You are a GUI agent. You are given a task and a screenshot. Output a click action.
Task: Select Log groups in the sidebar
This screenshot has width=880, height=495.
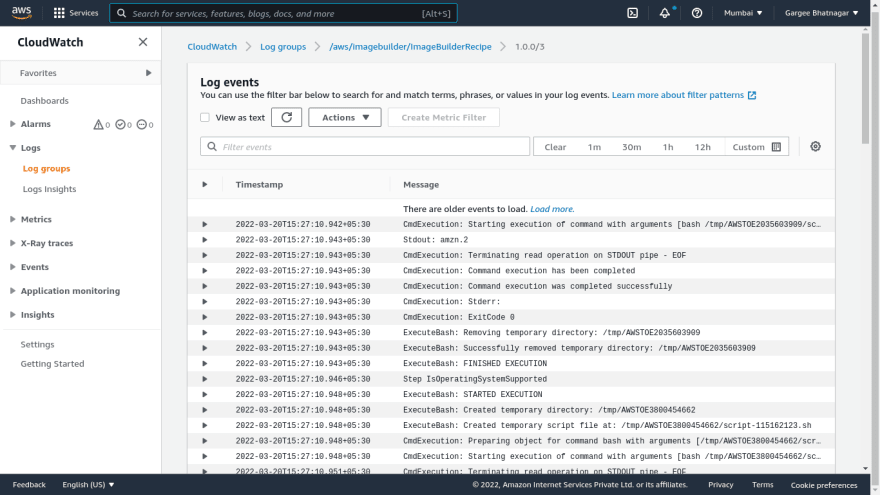pyautogui.click(x=47, y=168)
